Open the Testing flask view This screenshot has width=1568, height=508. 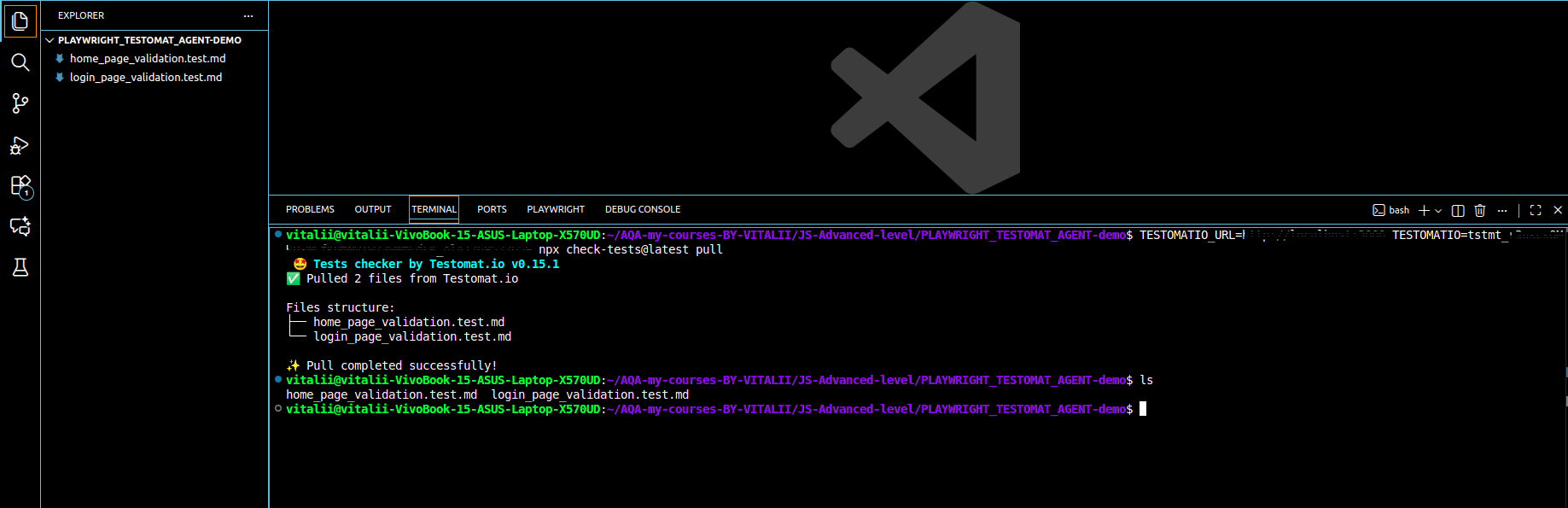[x=20, y=267]
